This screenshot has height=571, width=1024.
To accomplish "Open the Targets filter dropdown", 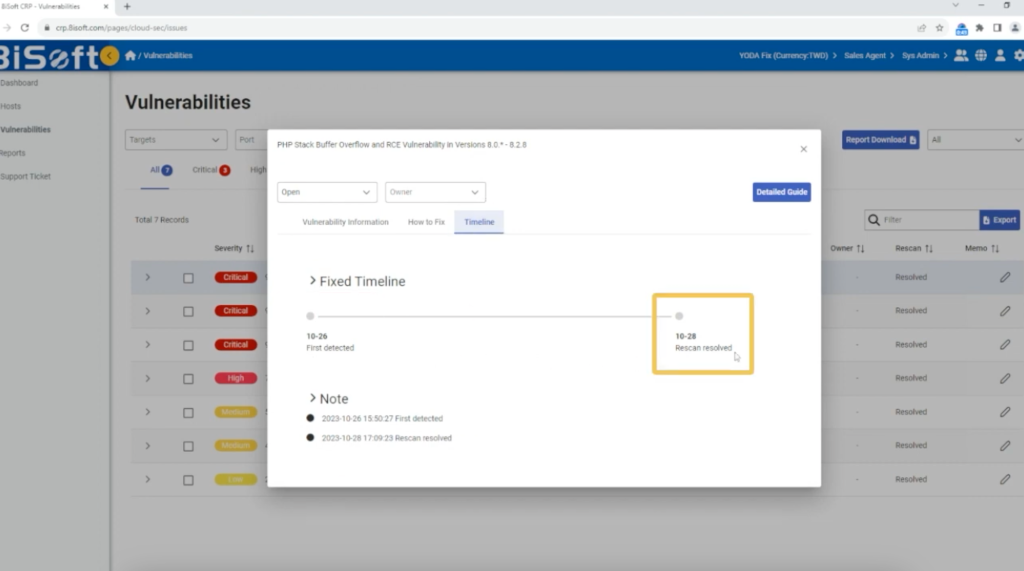I will pyautogui.click(x=176, y=140).
